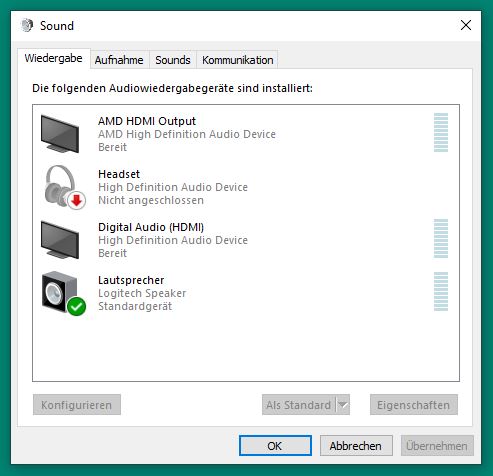This screenshot has width=493, height=476.
Task: Click the Lautsprecher speaker icon
Action: (60, 292)
